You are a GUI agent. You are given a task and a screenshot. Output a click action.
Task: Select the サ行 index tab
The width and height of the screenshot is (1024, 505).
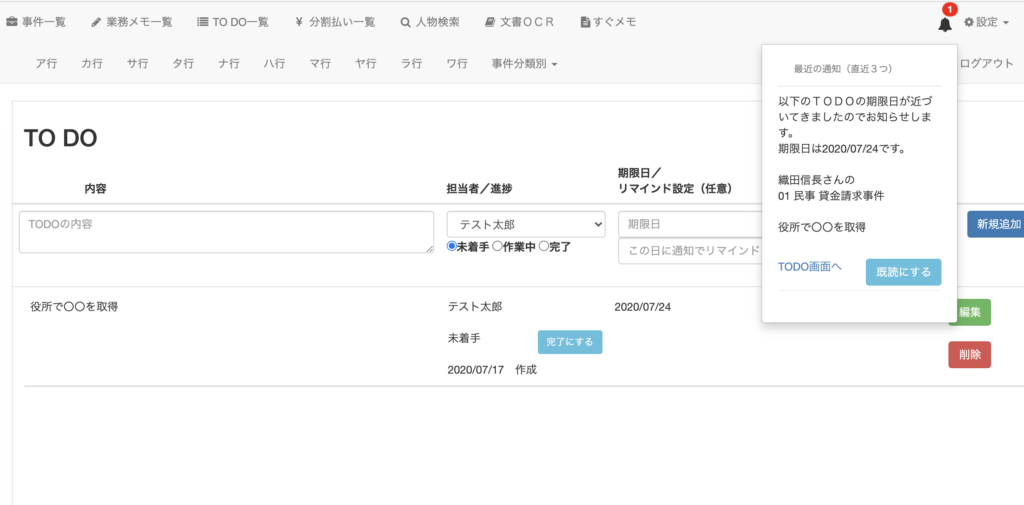(137, 64)
